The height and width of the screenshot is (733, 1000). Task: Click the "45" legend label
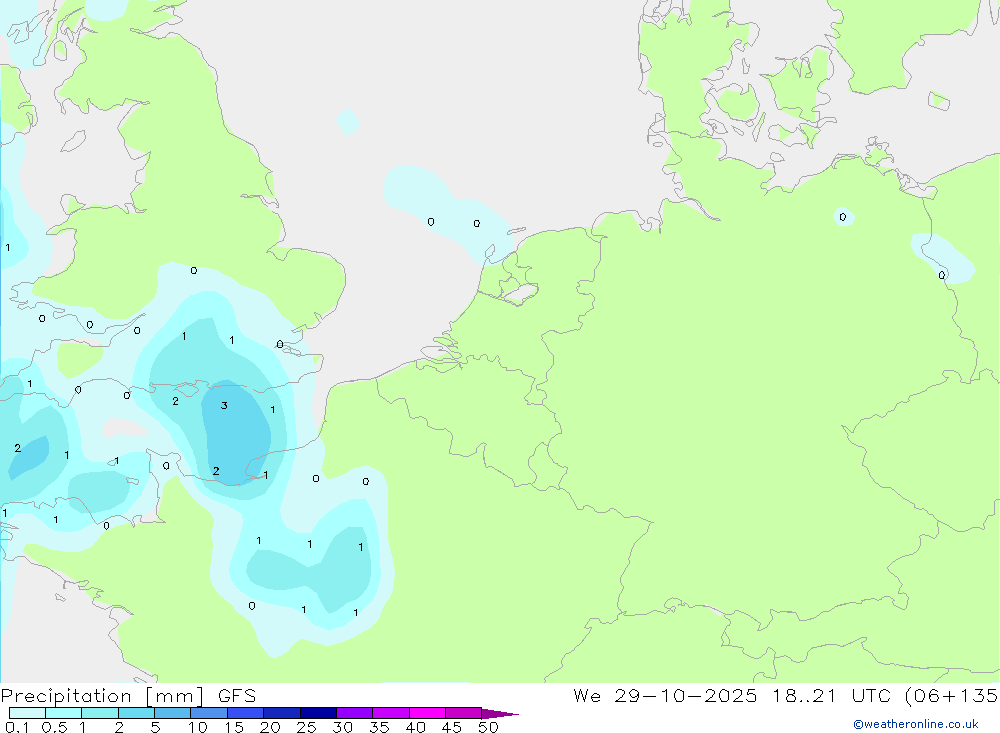[452, 727]
